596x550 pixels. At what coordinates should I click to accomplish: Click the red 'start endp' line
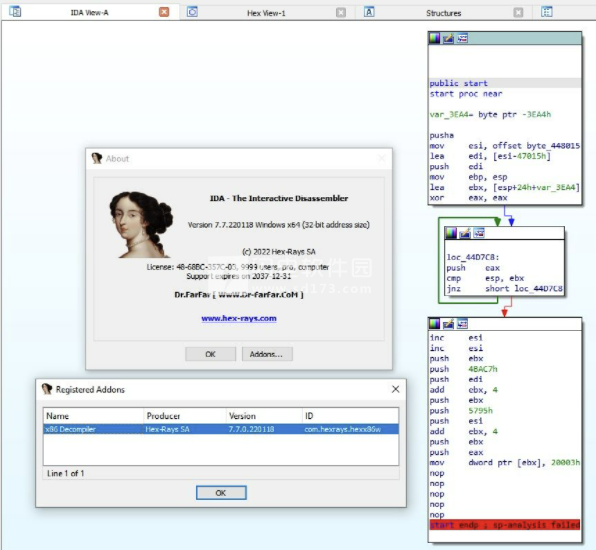(505, 525)
